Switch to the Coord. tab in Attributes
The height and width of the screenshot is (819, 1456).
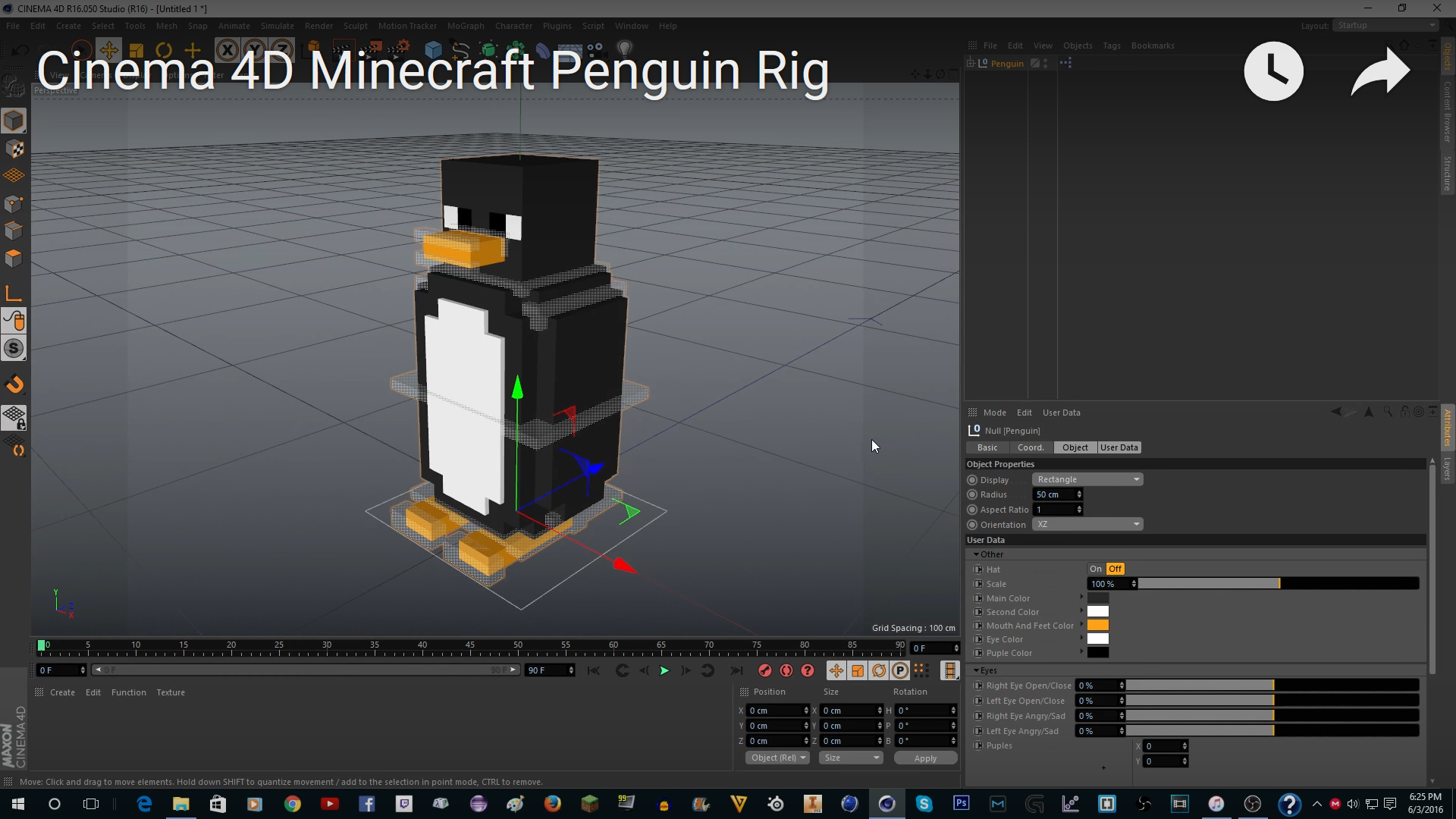(1031, 447)
